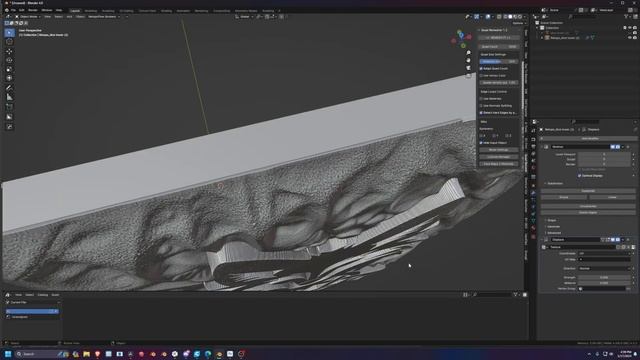The image size is (640, 360).
Task: Click the Windows Start button
Action: [7, 354]
